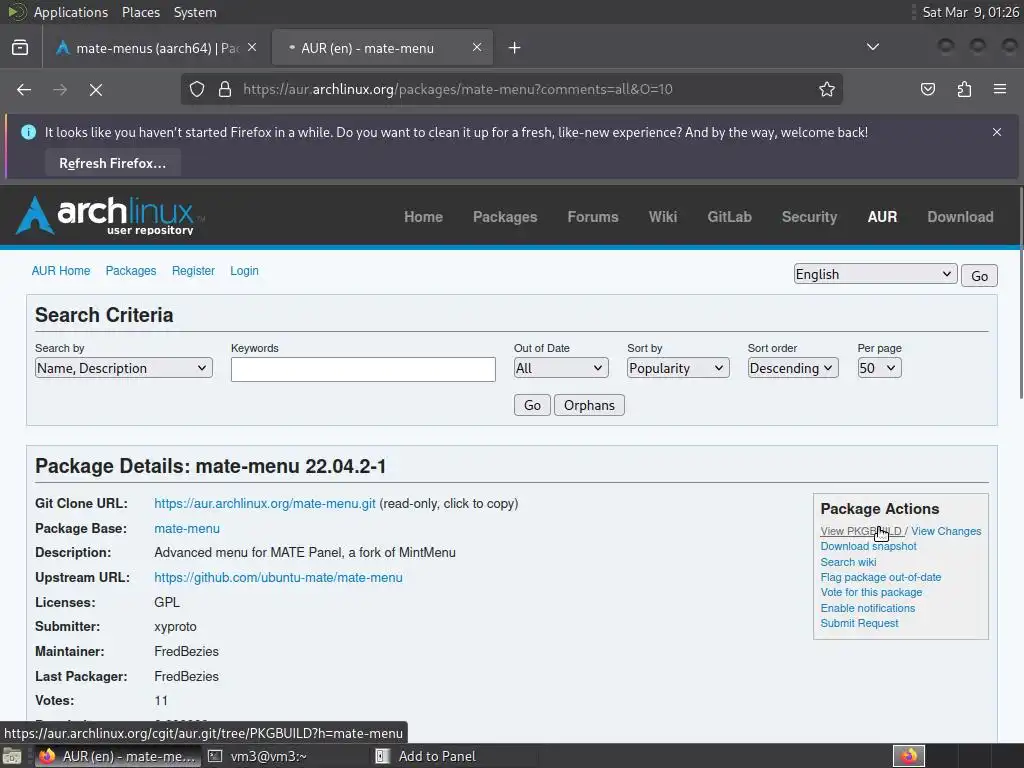Open the Search by dropdown
This screenshot has height=768, width=1024.
(123, 368)
